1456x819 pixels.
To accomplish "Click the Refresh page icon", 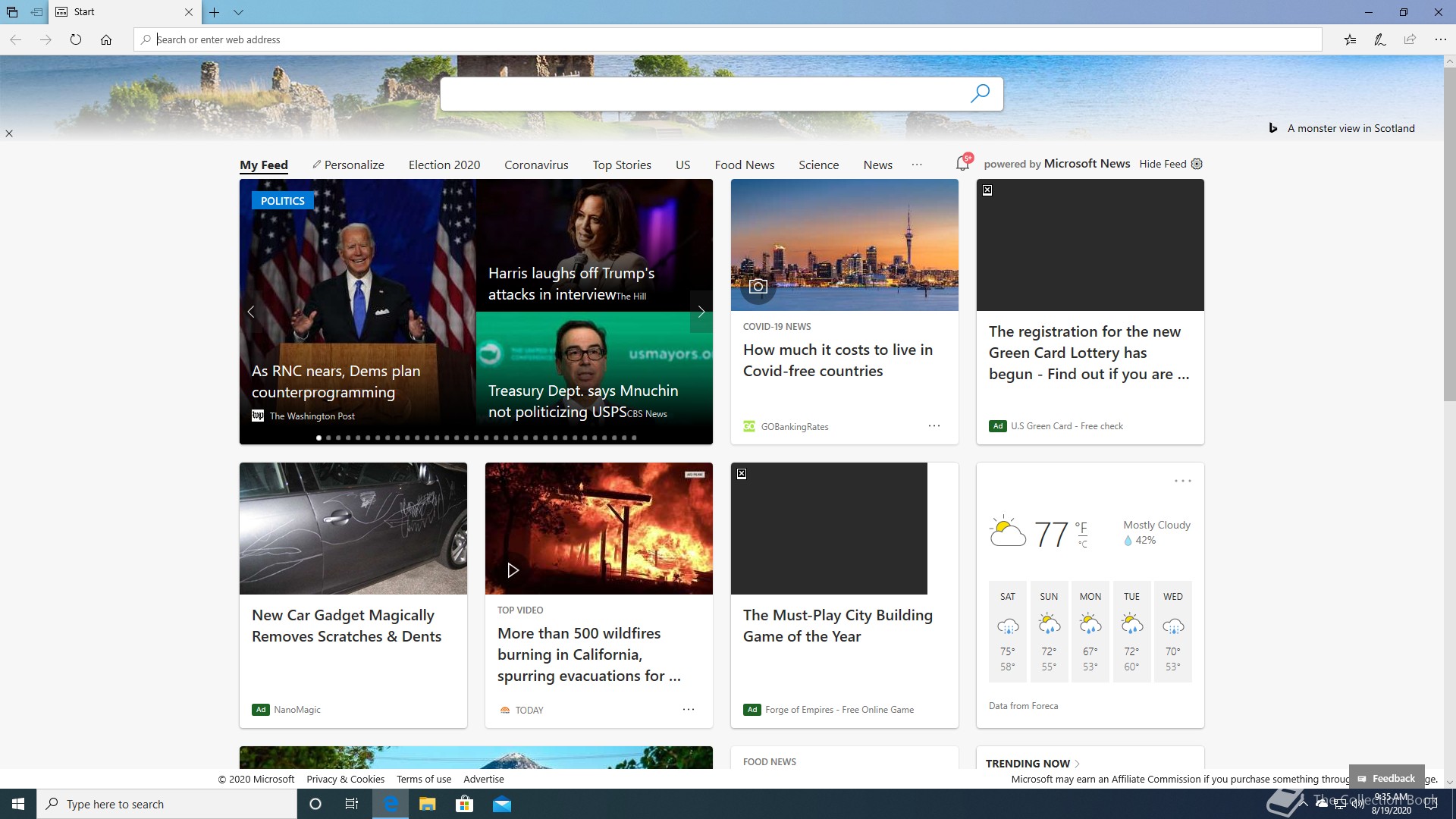I will 76,39.
